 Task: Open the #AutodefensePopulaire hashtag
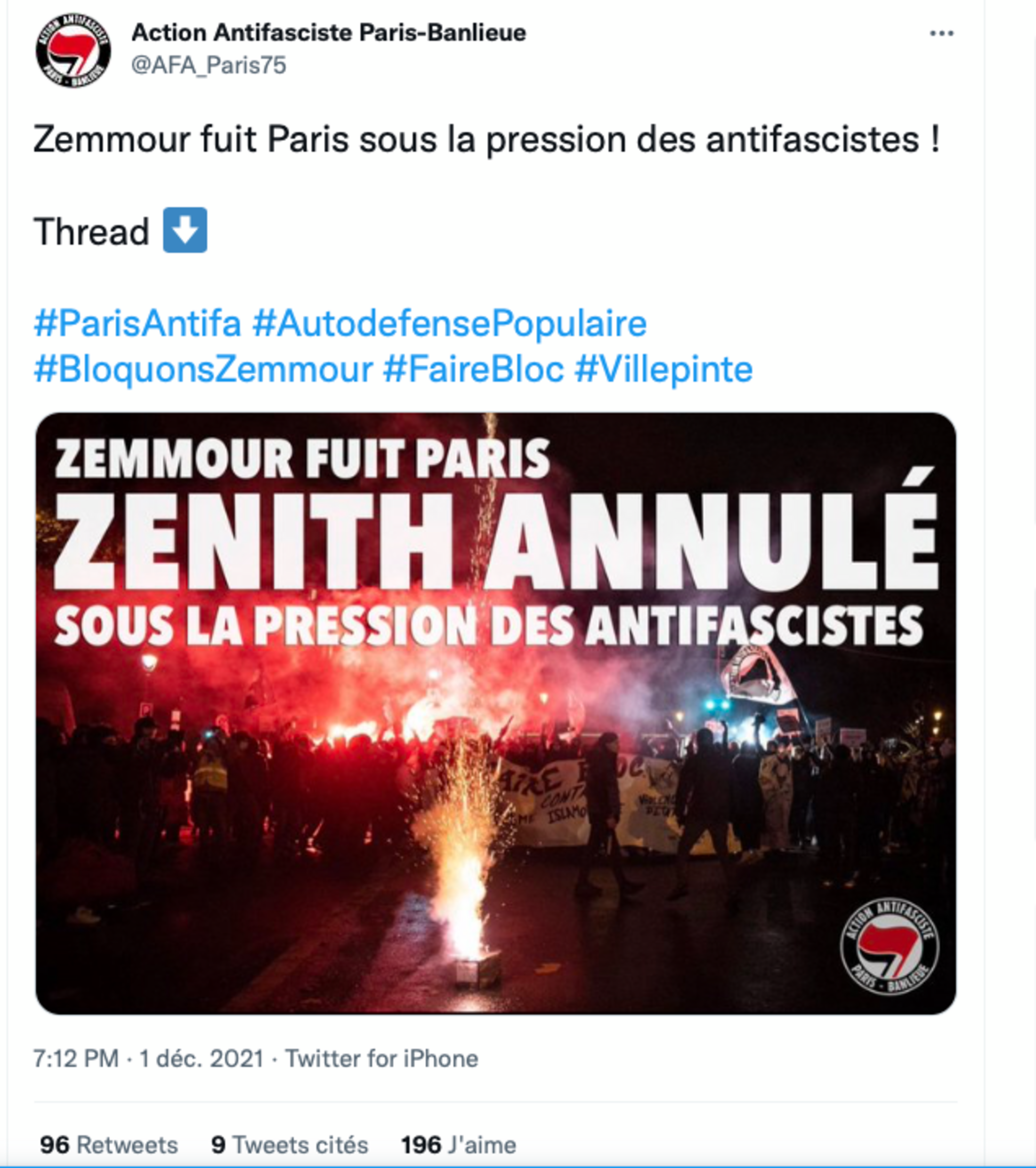click(449, 323)
